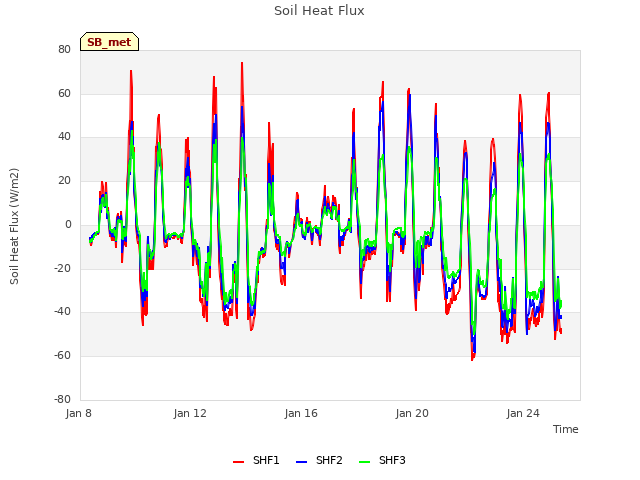
Task: Click the green SHF3 legend color marker
Action: (x=364, y=462)
